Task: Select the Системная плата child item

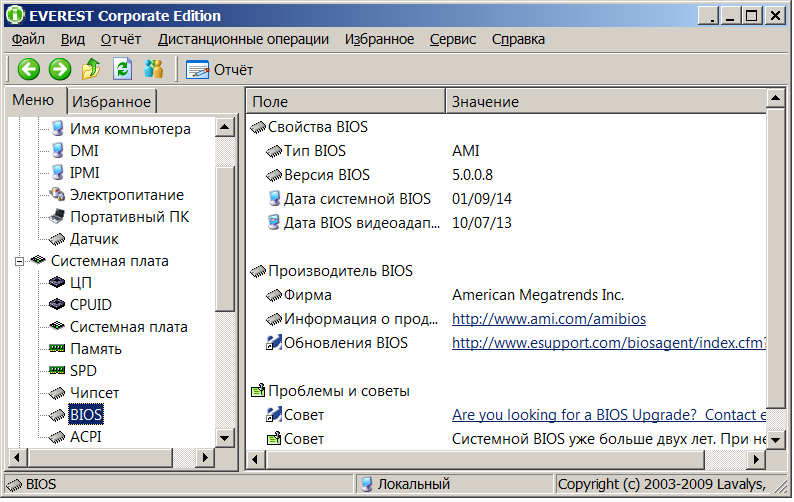Action: pyautogui.click(x=129, y=327)
